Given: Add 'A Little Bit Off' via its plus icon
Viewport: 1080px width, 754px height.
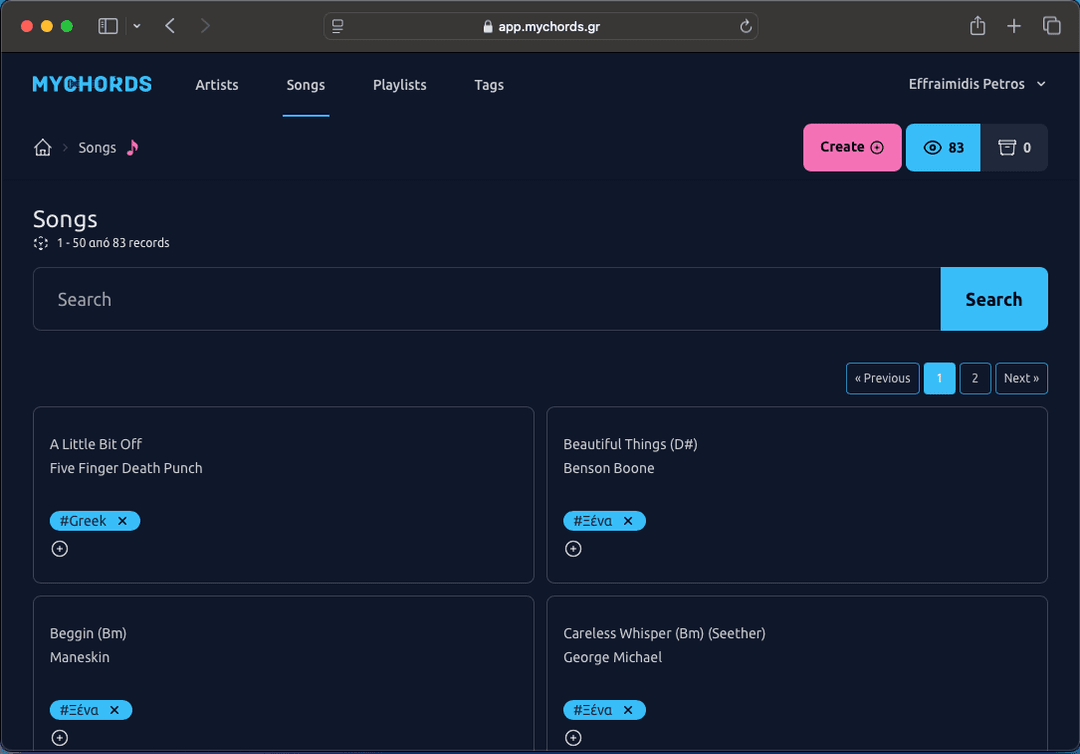Looking at the screenshot, I should (x=59, y=548).
